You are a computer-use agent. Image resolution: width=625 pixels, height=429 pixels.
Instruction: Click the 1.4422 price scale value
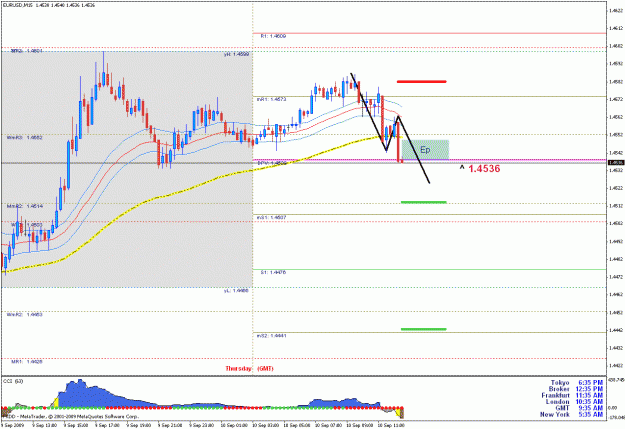coord(616,365)
